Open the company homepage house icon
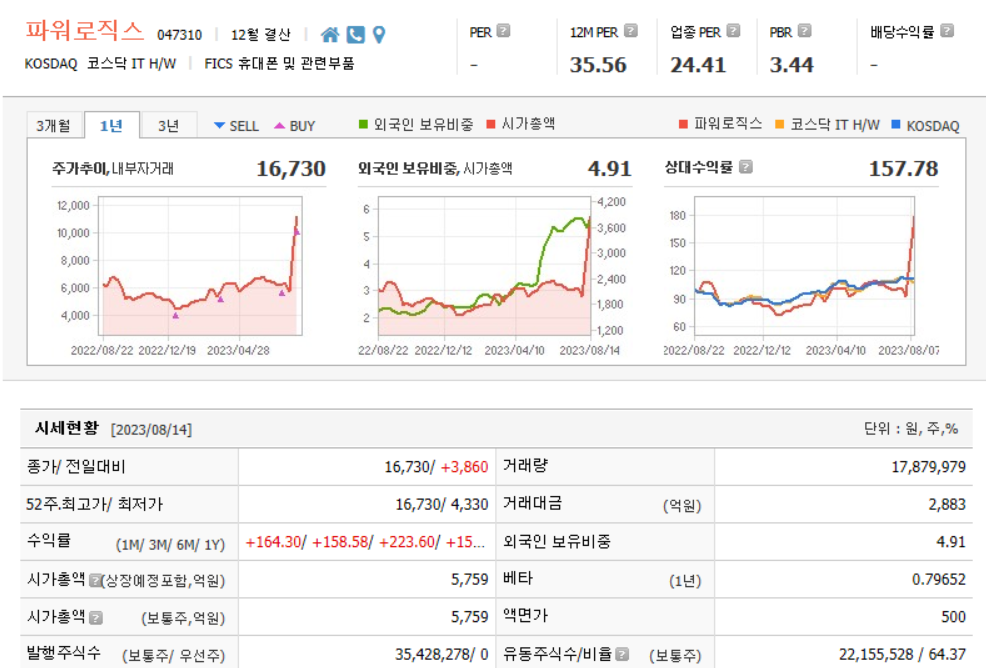Image resolution: width=986 pixels, height=668 pixels. coord(330,35)
